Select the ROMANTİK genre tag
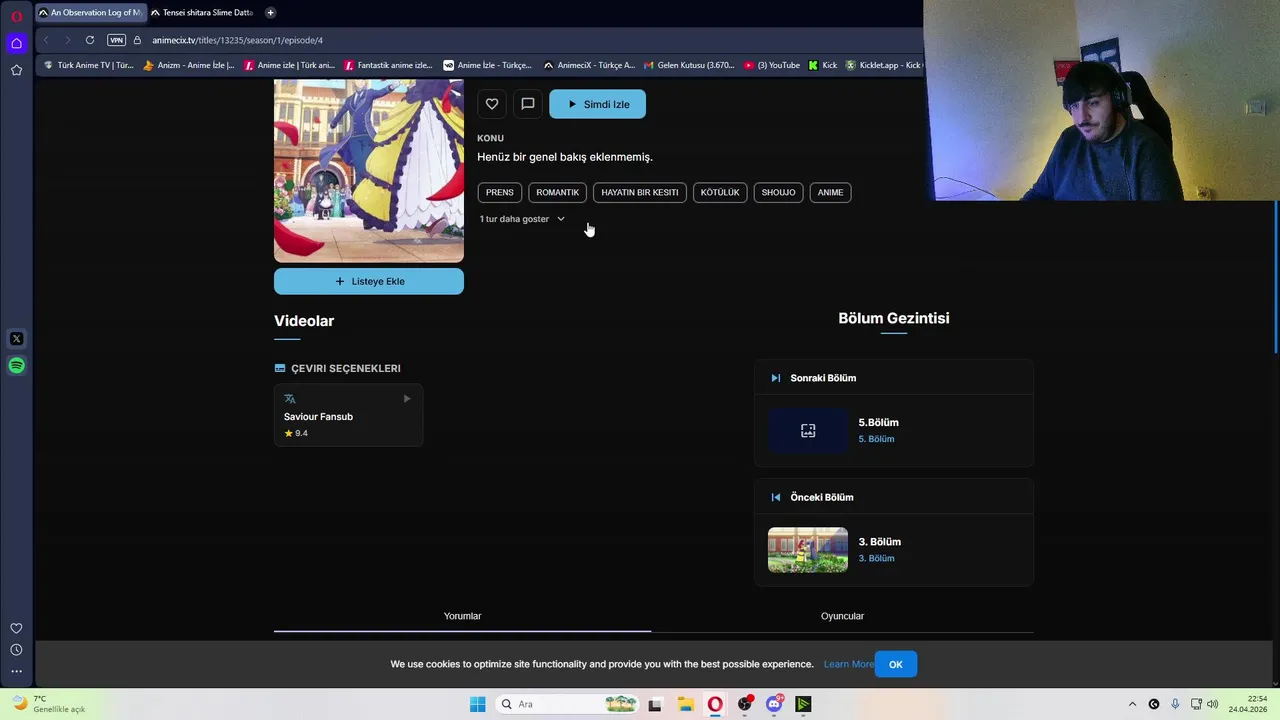Image resolution: width=1280 pixels, height=720 pixels. click(x=557, y=192)
